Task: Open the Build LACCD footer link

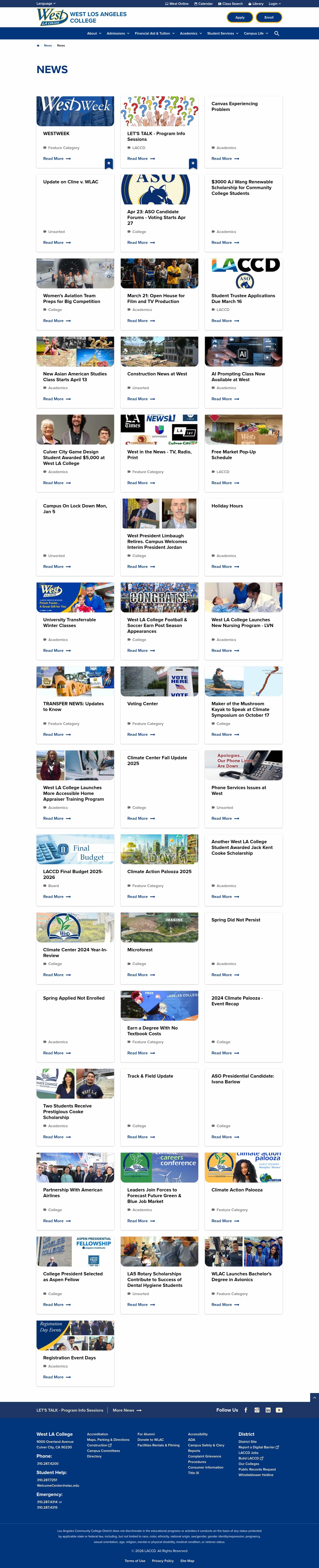Action: (251, 1458)
